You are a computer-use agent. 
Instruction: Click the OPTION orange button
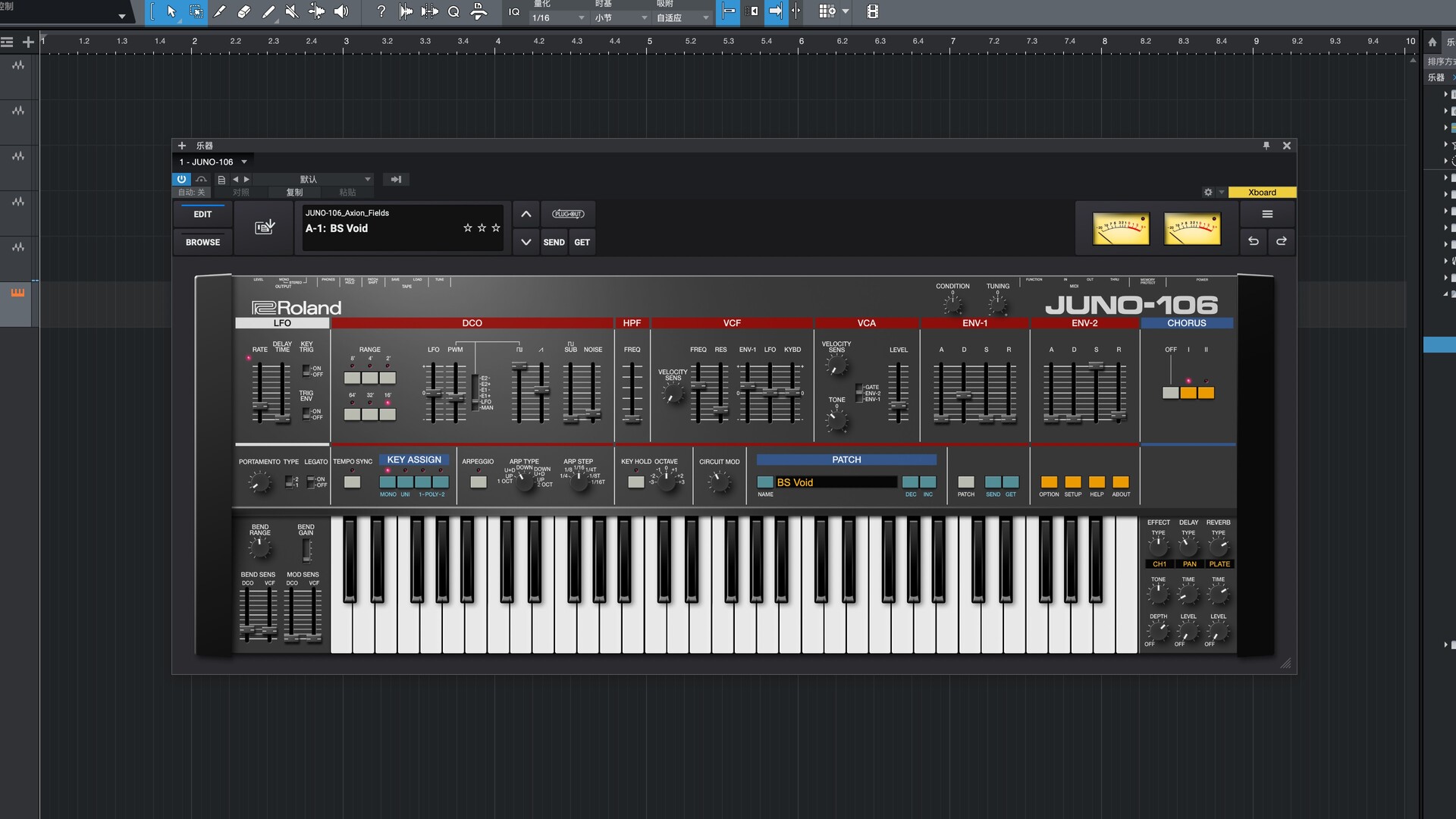1049,482
